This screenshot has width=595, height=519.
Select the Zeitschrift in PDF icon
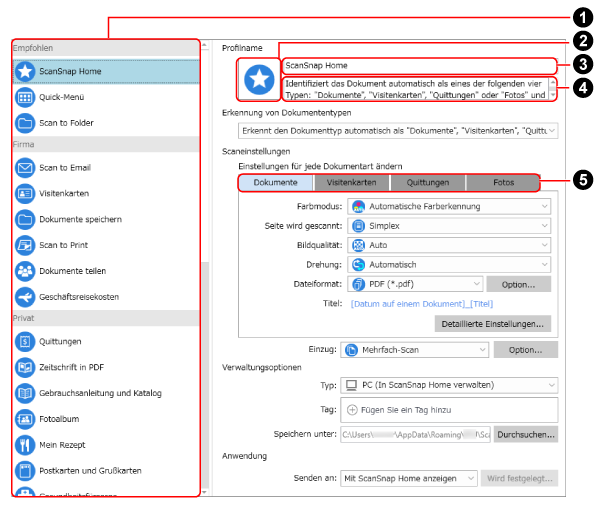[x=25, y=367]
